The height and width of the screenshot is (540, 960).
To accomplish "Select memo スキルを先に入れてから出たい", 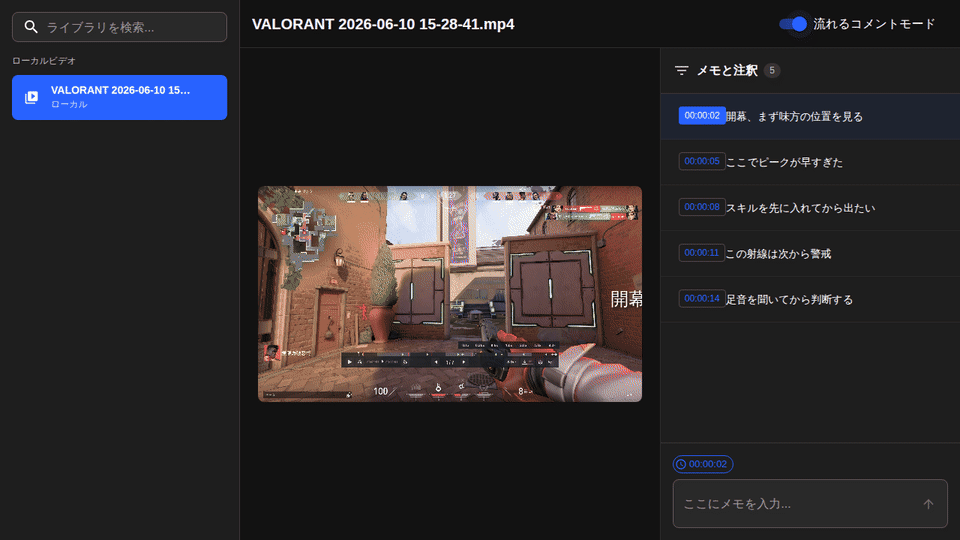I will coord(800,208).
